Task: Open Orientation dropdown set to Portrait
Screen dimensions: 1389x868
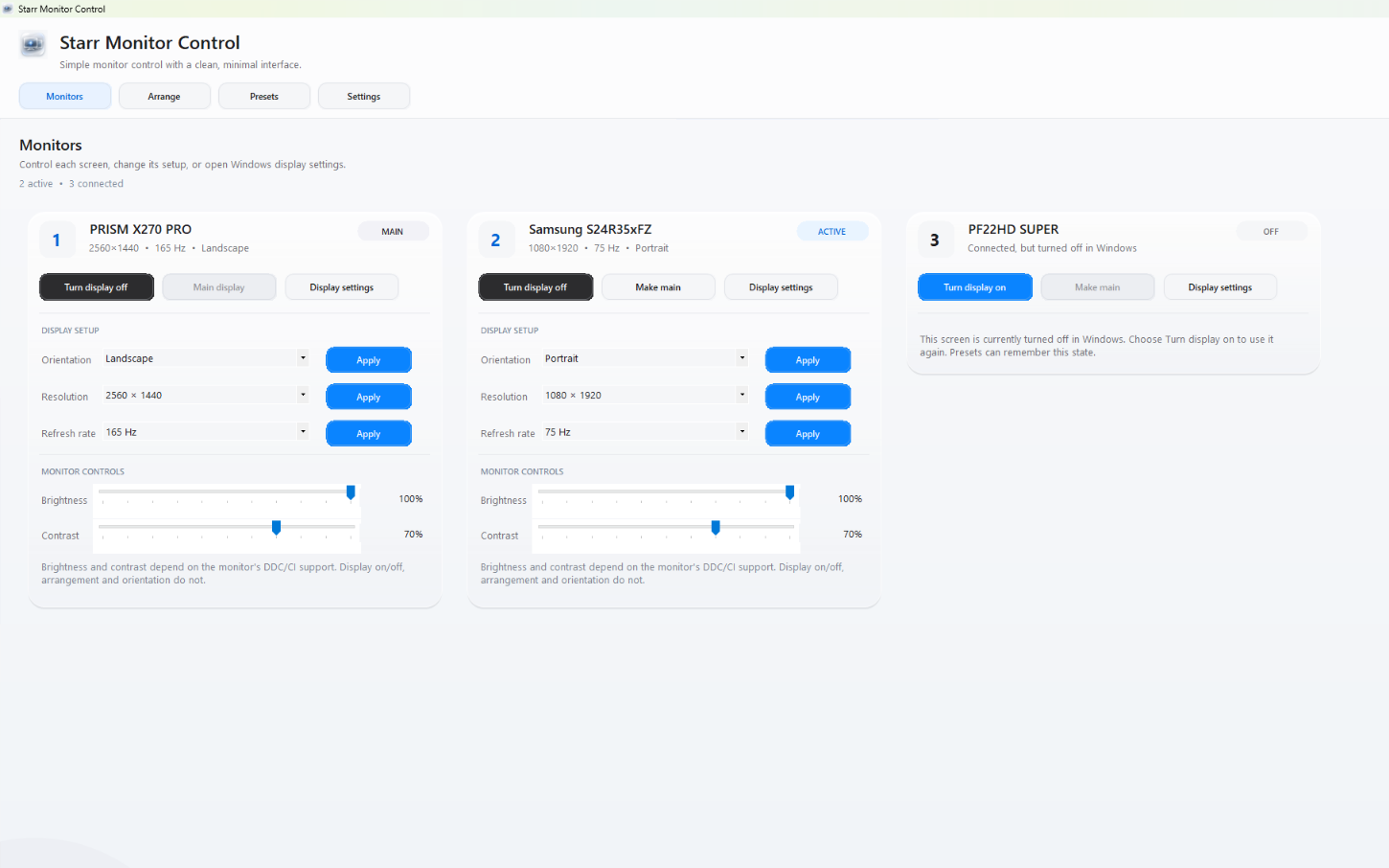Action: (645, 358)
